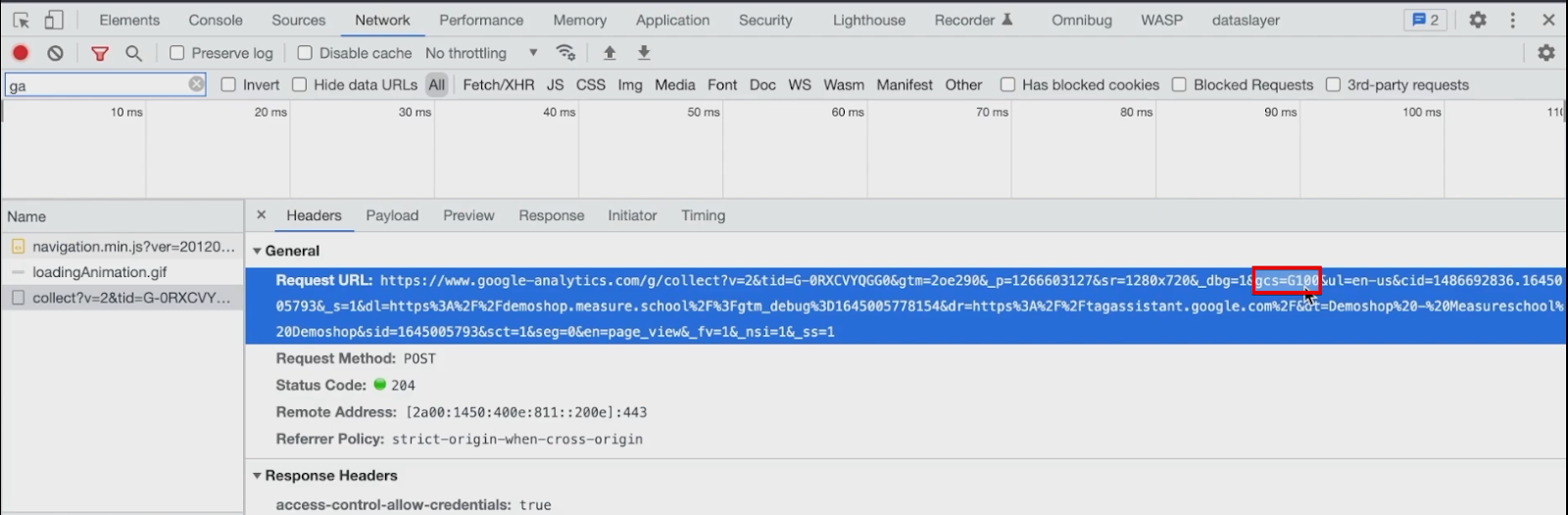Show the Initiator tab of request

point(632,215)
